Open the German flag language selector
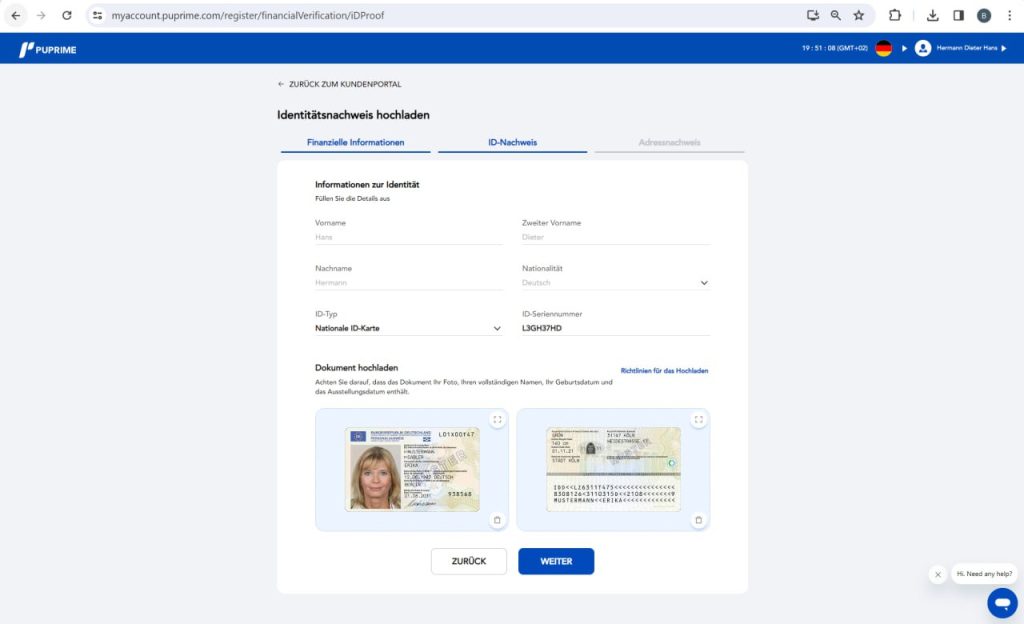Viewport: 1024px width, 624px height. (883, 48)
